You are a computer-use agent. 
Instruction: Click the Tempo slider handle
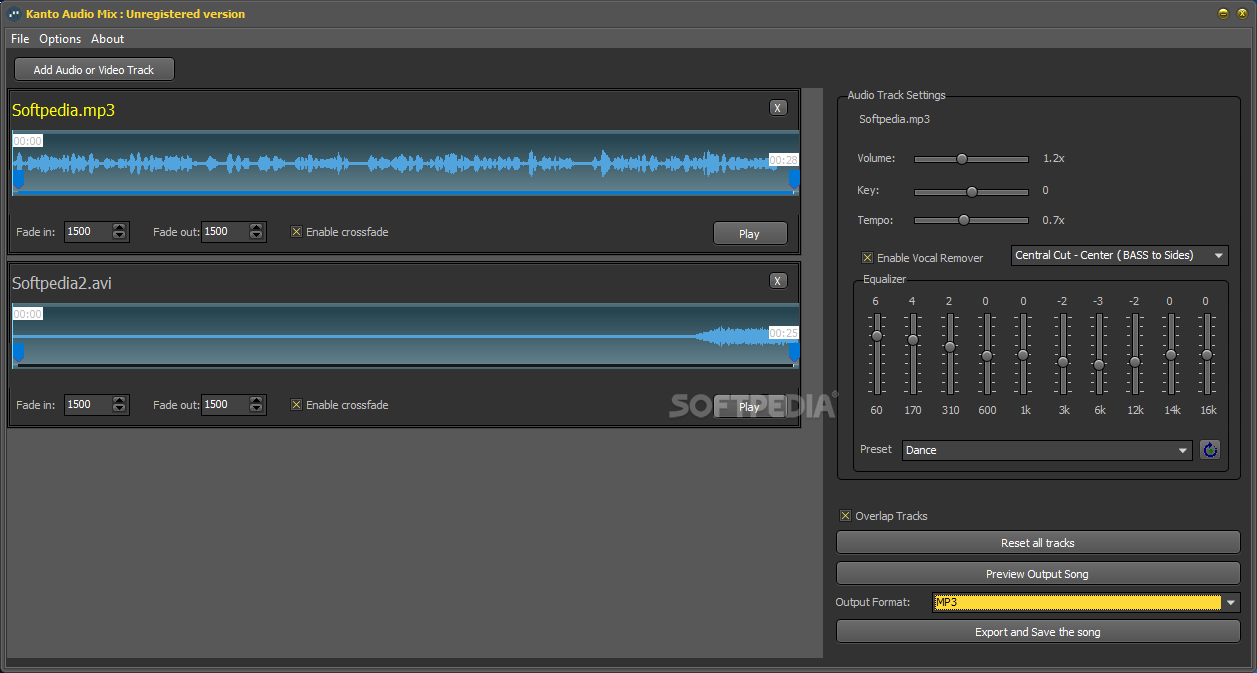click(964, 220)
